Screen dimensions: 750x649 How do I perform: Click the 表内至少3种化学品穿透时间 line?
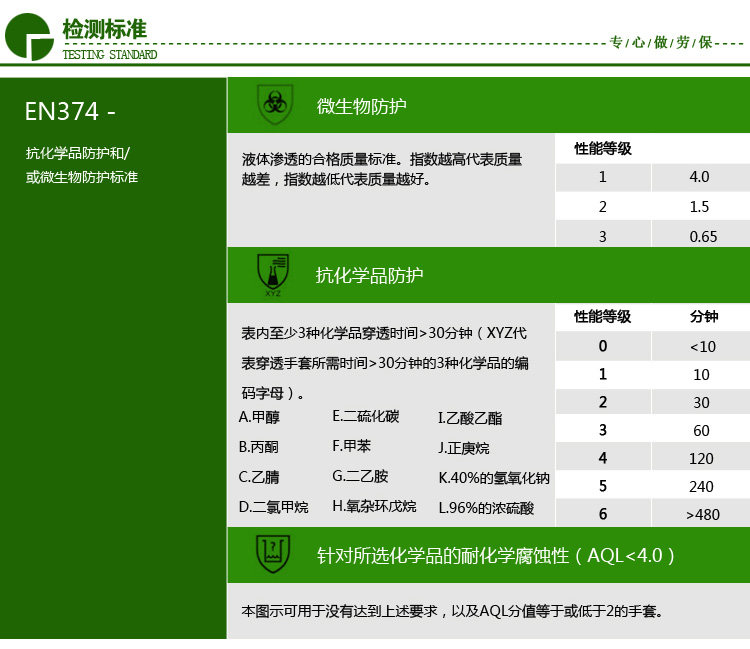tap(384, 333)
